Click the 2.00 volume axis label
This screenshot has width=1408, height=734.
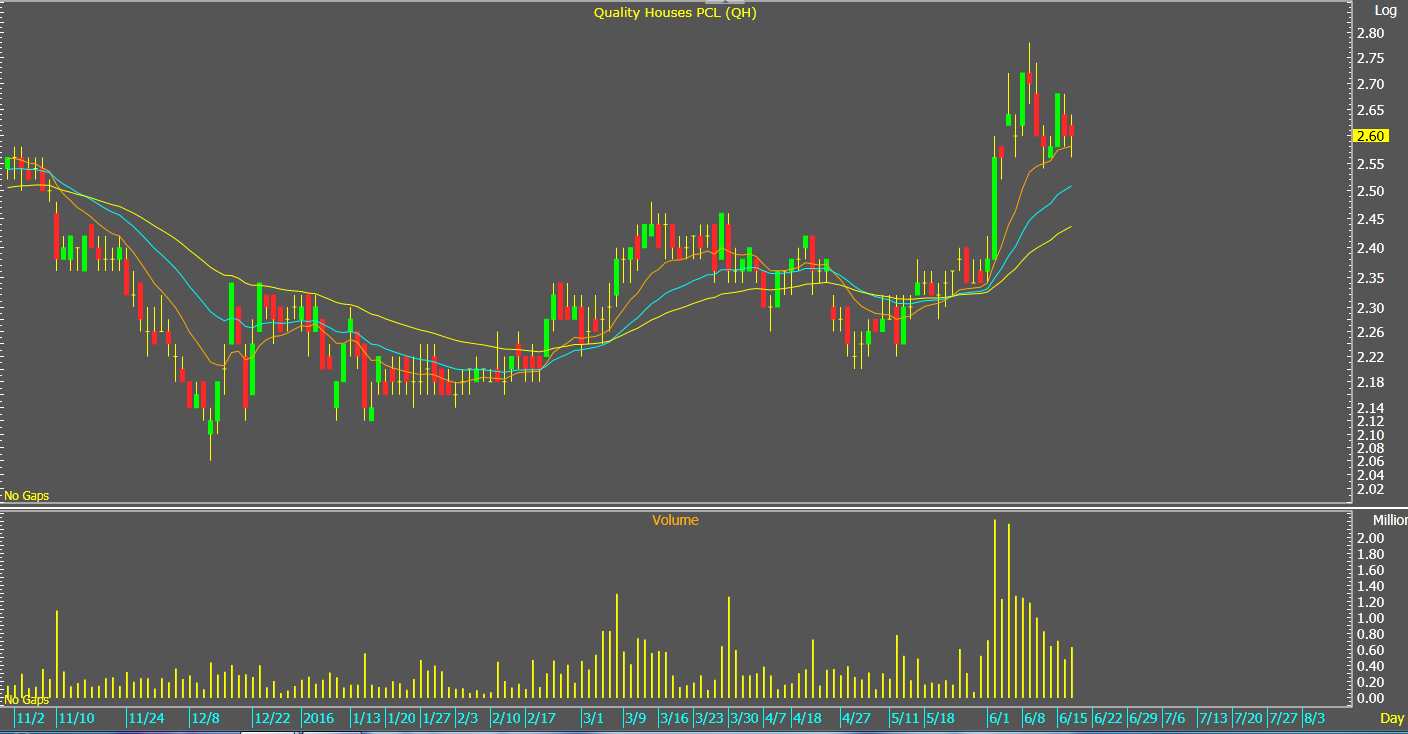(x=1370, y=538)
